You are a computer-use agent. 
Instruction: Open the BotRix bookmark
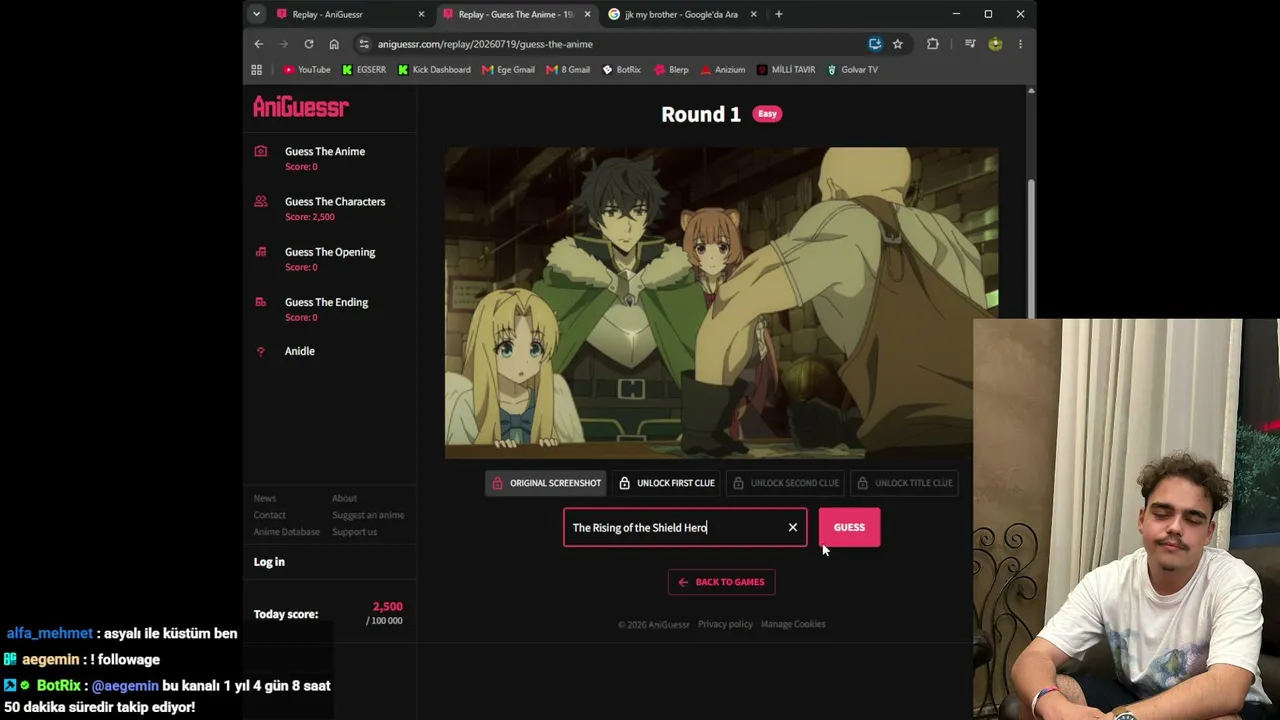point(621,70)
